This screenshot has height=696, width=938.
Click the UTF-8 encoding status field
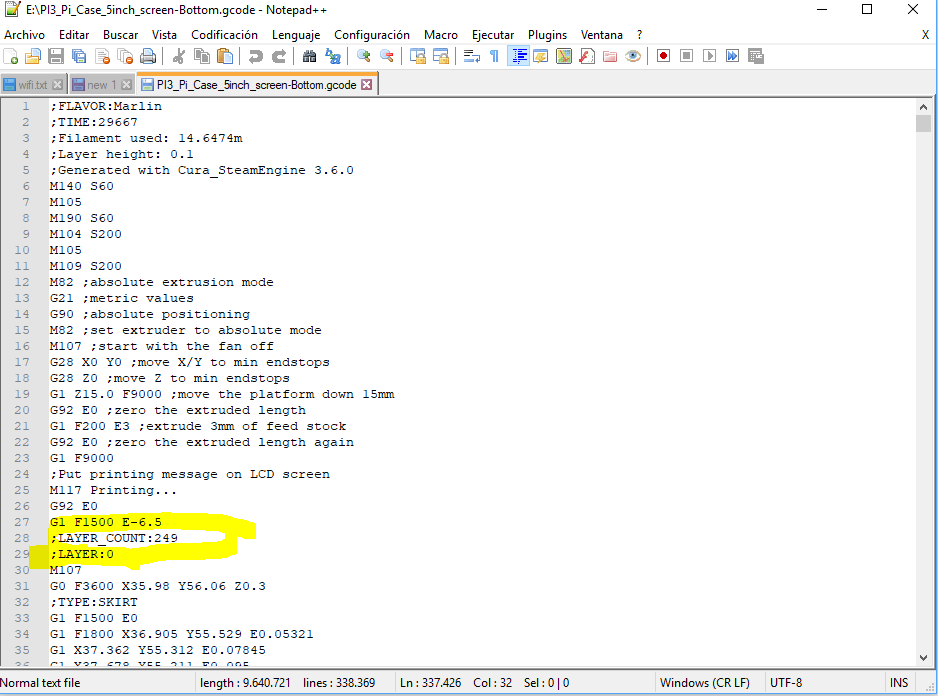785,683
